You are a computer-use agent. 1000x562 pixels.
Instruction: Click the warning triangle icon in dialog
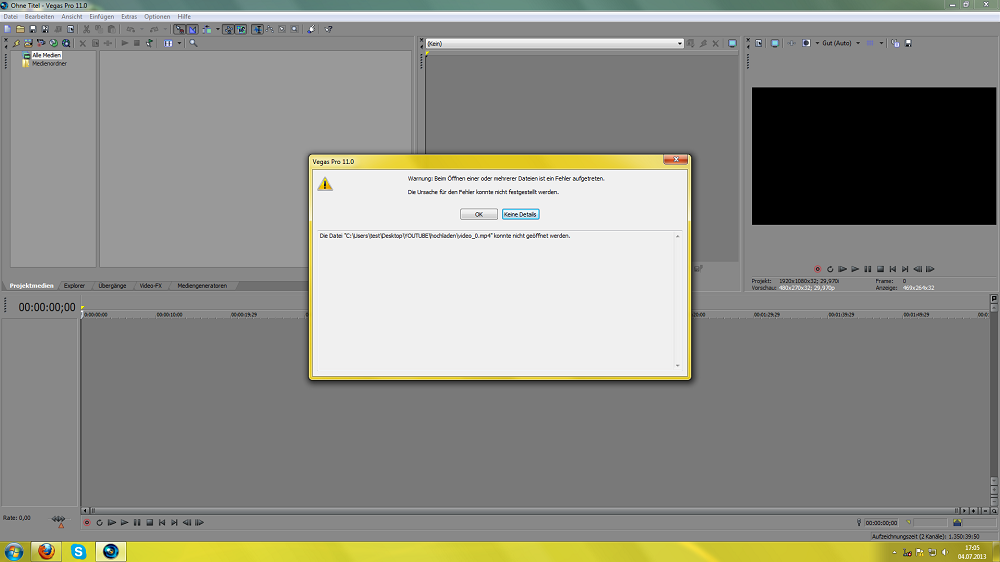pos(325,184)
